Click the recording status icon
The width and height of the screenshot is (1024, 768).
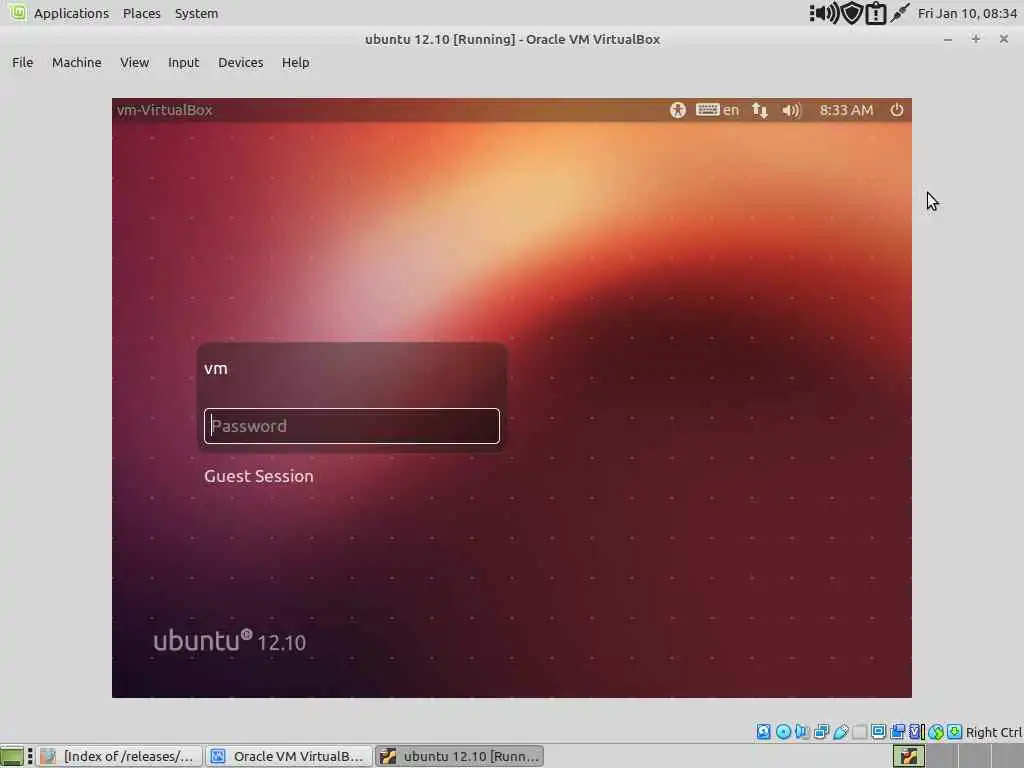(x=897, y=731)
